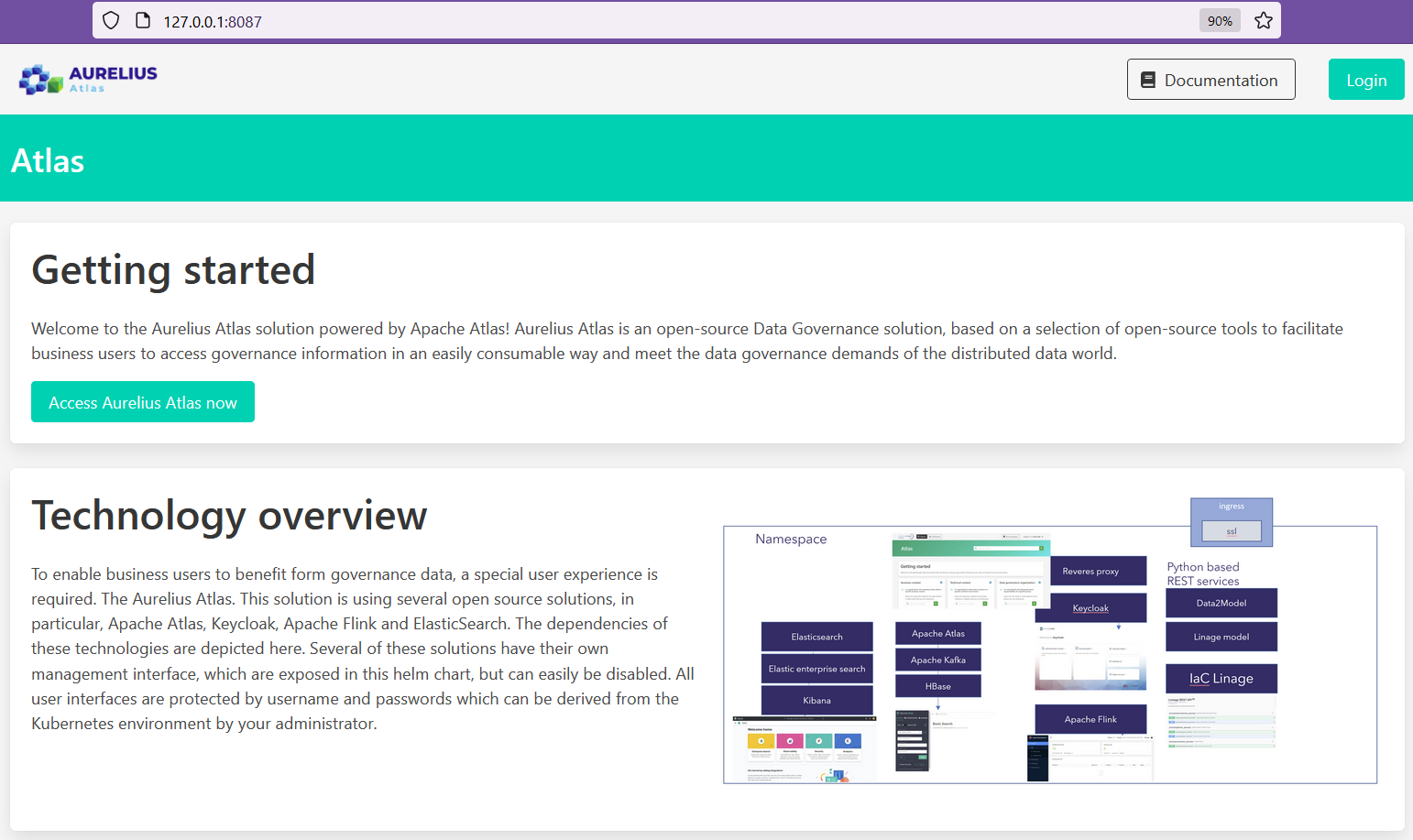This screenshot has height=840, width=1413.
Task: Click the ingress label in the diagram
Action: (x=1232, y=507)
